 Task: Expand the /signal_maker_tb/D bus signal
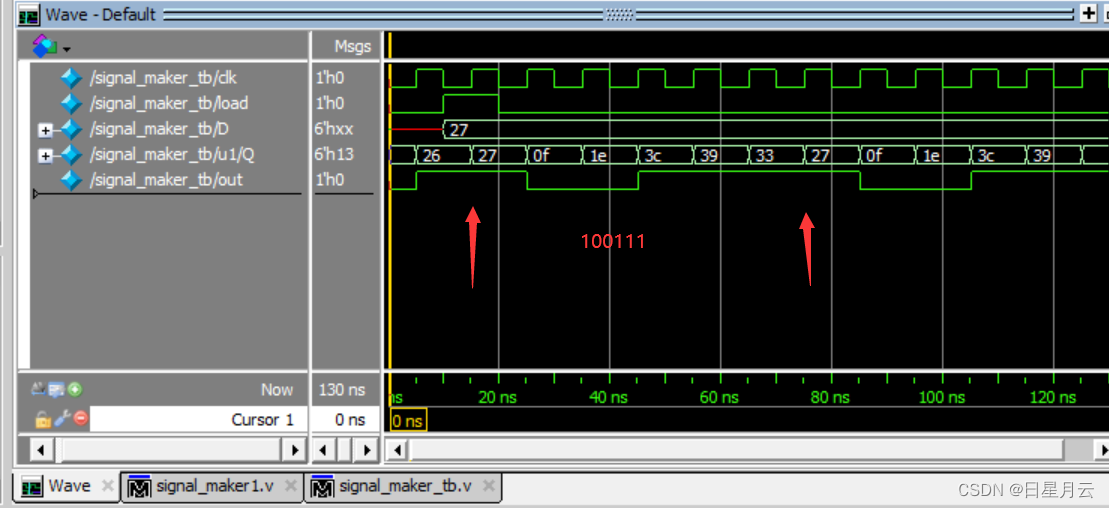pos(45,130)
